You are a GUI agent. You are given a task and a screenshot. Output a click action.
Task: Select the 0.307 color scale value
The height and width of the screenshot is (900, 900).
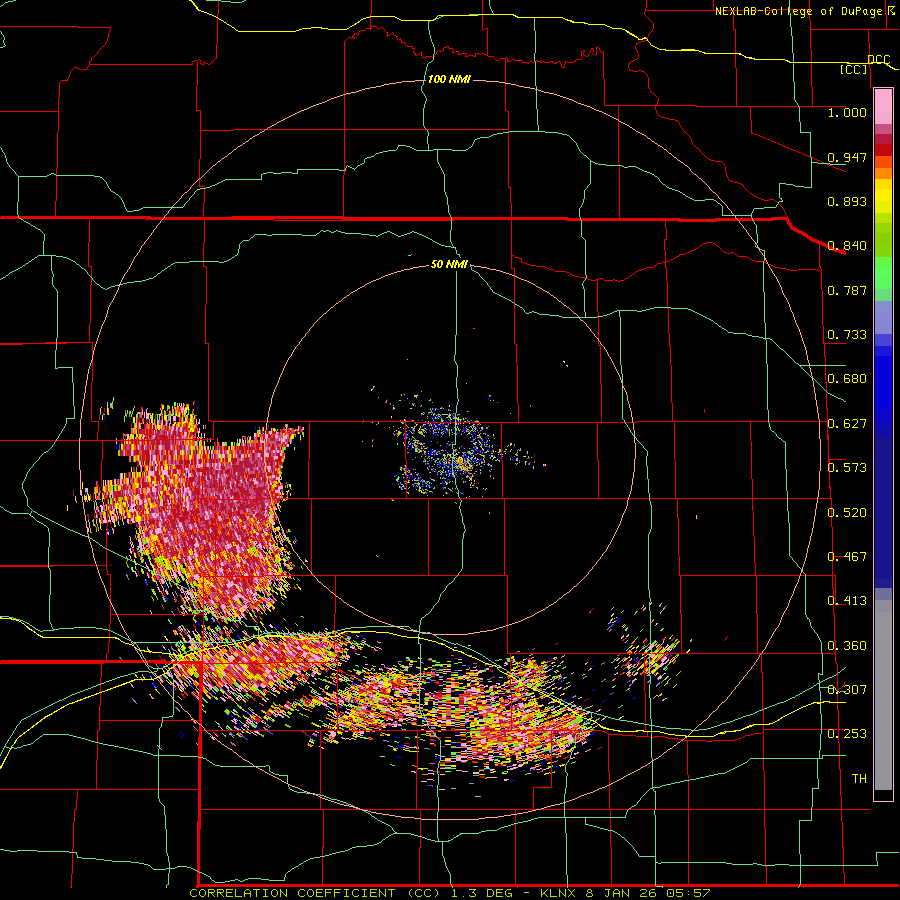[847, 689]
